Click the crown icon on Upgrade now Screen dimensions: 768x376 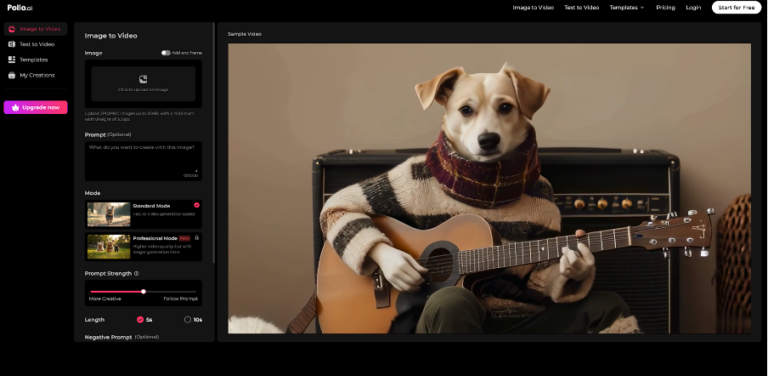(x=15, y=107)
